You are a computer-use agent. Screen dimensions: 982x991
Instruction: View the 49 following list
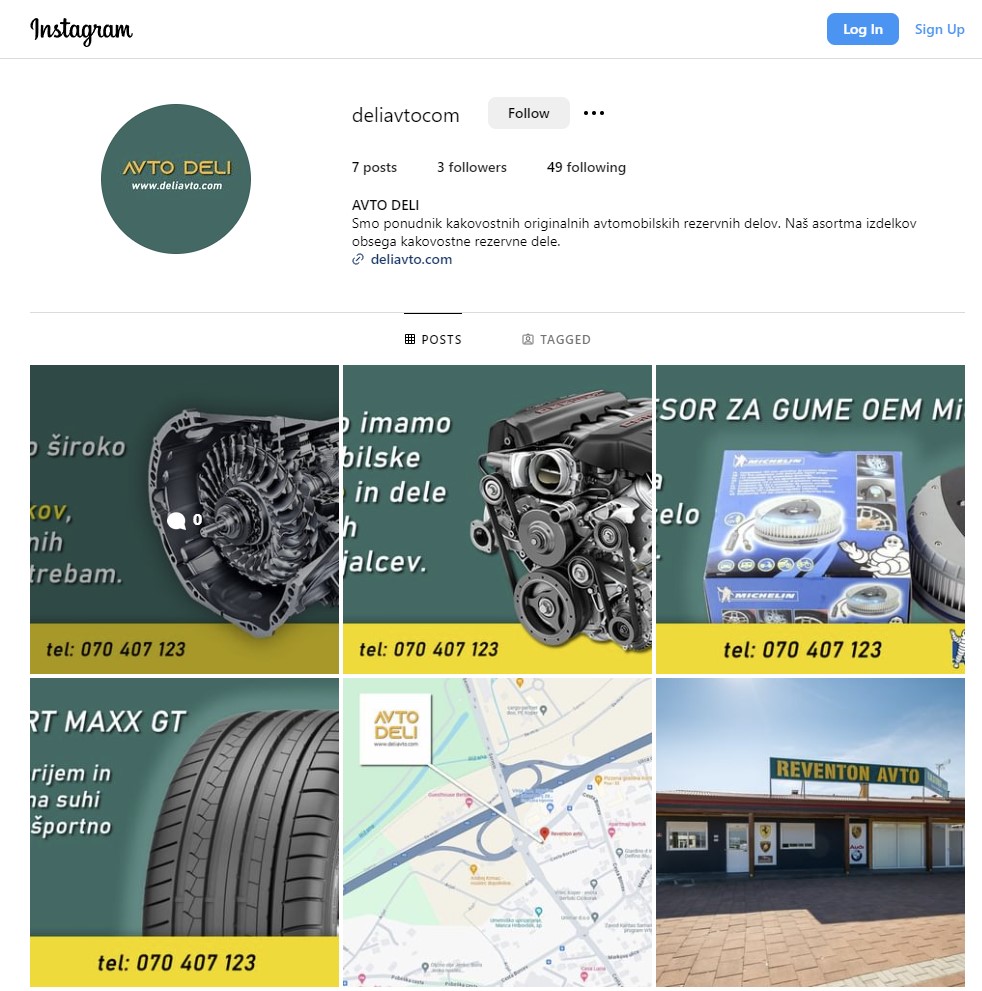pyautogui.click(x=586, y=167)
